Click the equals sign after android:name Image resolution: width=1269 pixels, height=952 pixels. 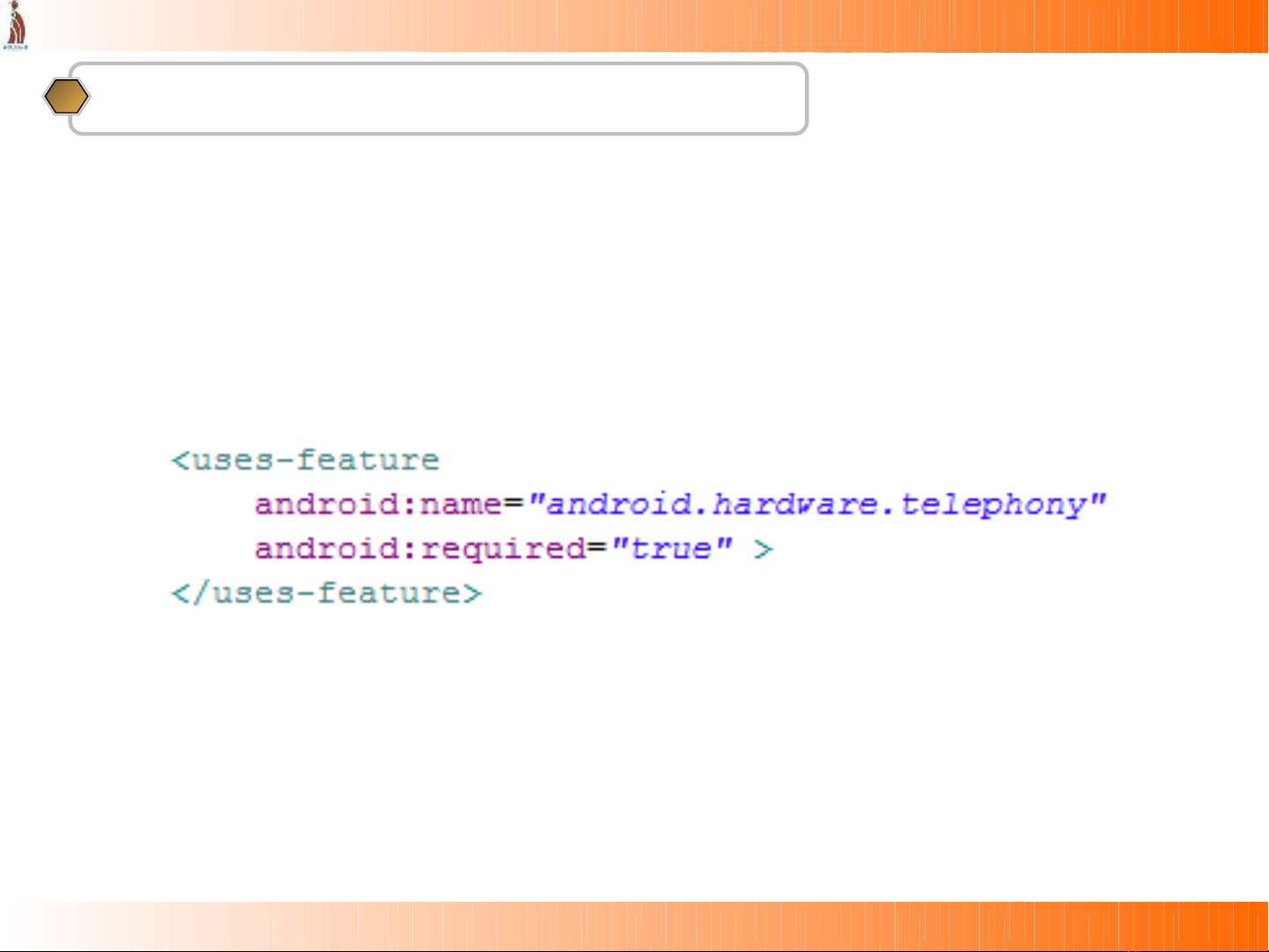tap(513, 505)
